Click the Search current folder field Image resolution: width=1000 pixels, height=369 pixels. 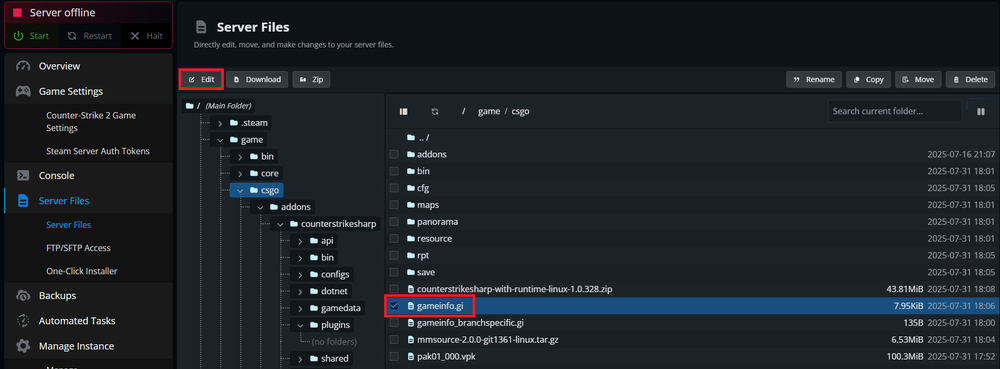point(894,111)
